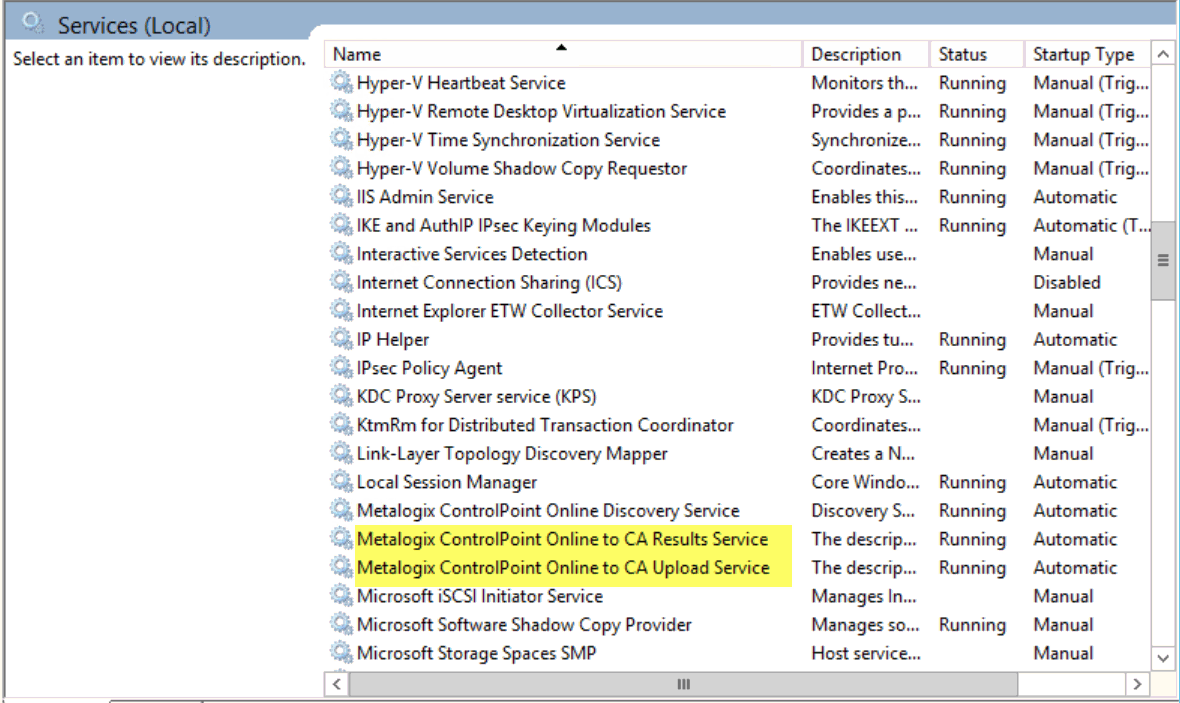Sort services by the Status column
This screenshot has height=703, width=1180.
coord(965,53)
